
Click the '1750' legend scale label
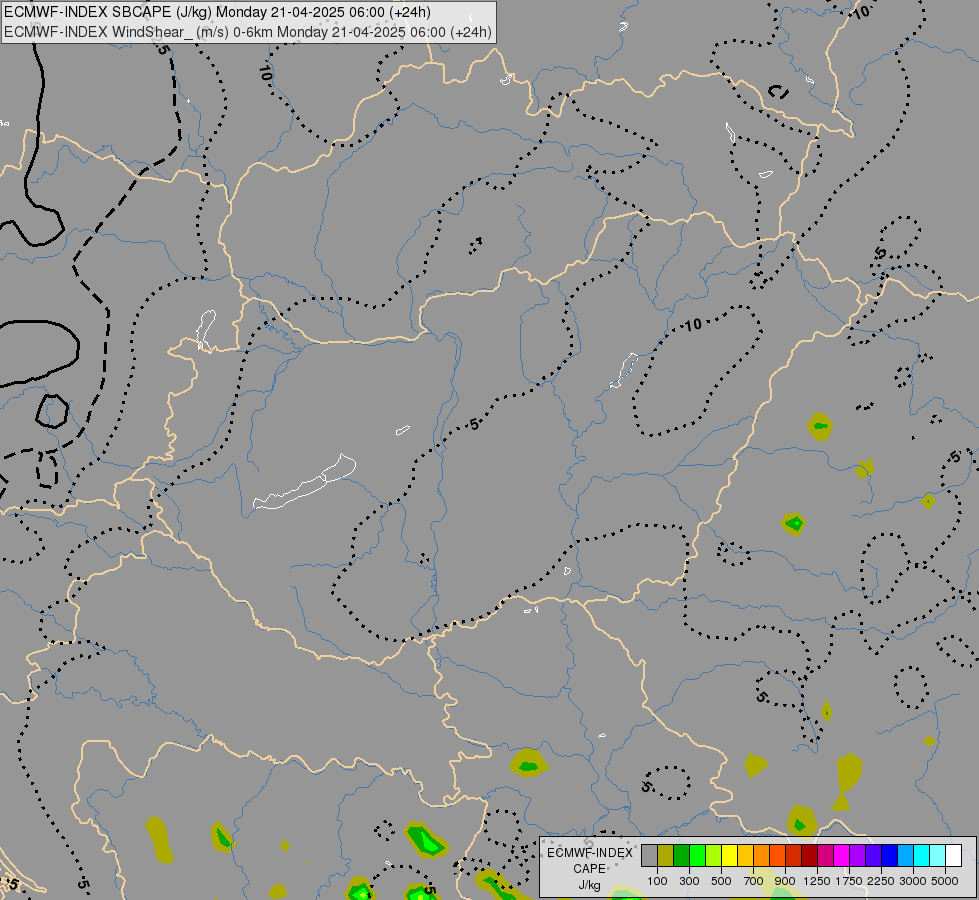click(x=849, y=881)
